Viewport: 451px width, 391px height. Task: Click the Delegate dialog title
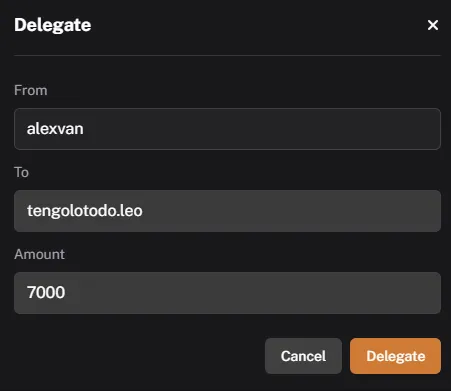53,25
